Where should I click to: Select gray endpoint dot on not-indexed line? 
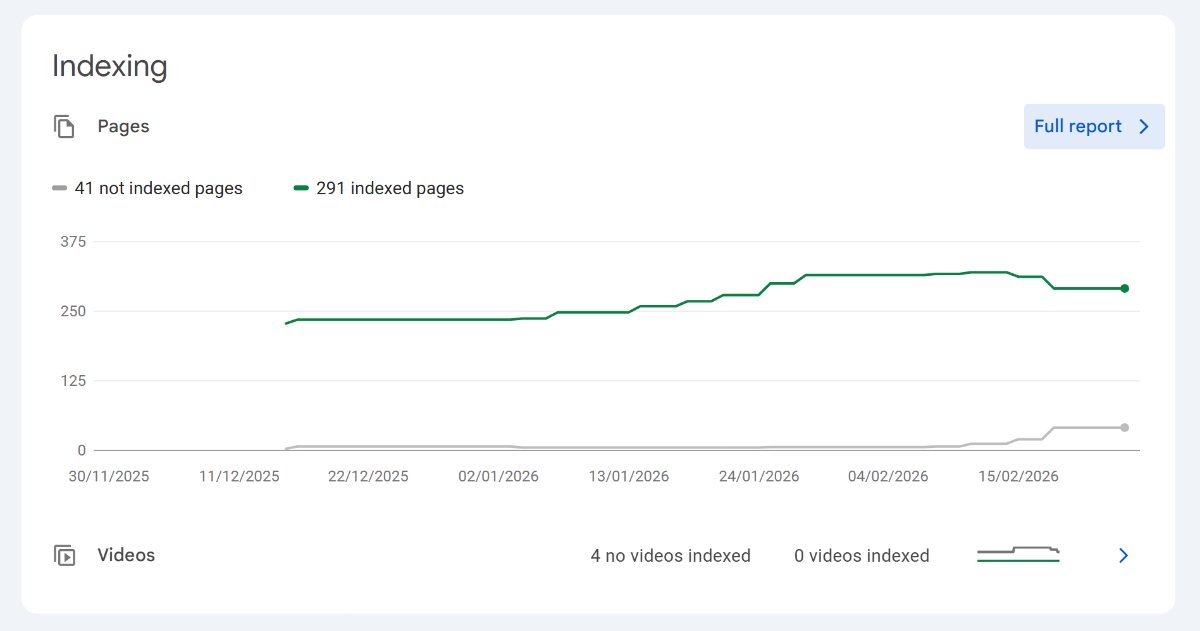coord(1124,427)
